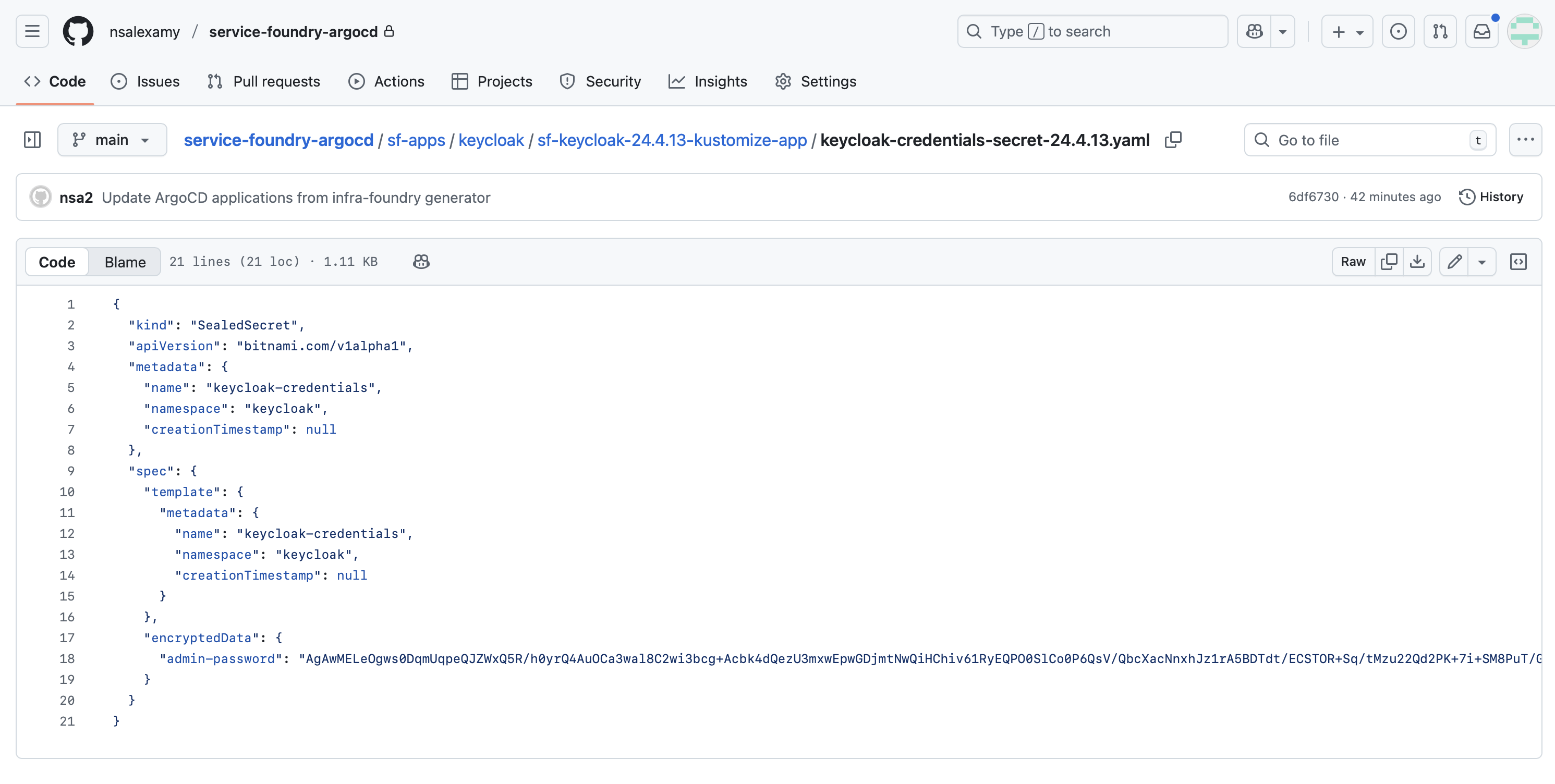Expand the file tree side panel
Screen dimensions: 1555x784
[x=32, y=140]
